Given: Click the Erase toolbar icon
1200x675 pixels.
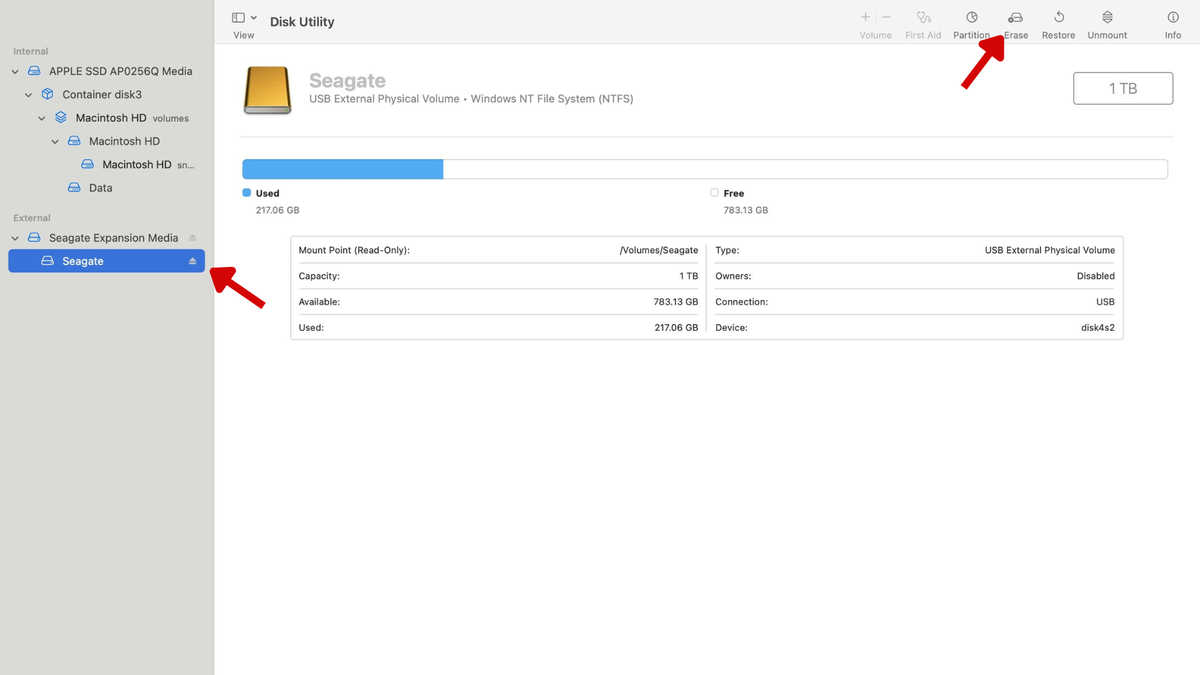Looking at the screenshot, I should (1016, 18).
